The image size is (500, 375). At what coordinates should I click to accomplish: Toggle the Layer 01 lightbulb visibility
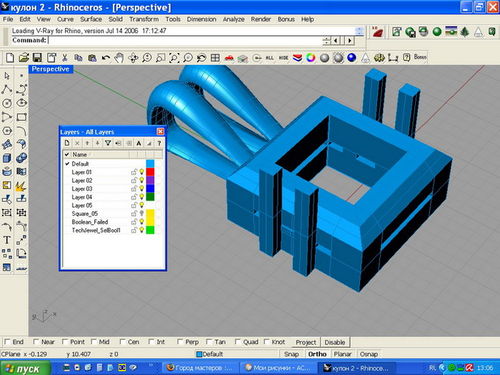pos(142,172)
